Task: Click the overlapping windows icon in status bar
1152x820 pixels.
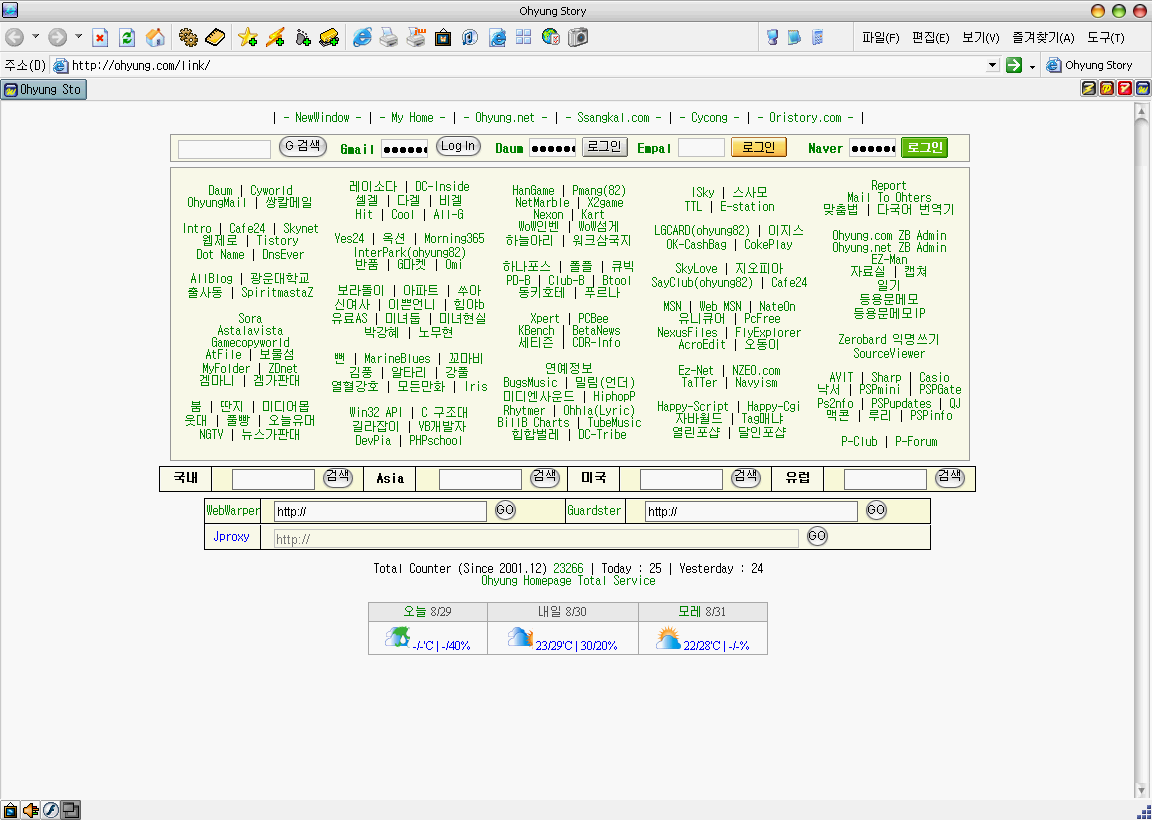Action: [71, 810]
